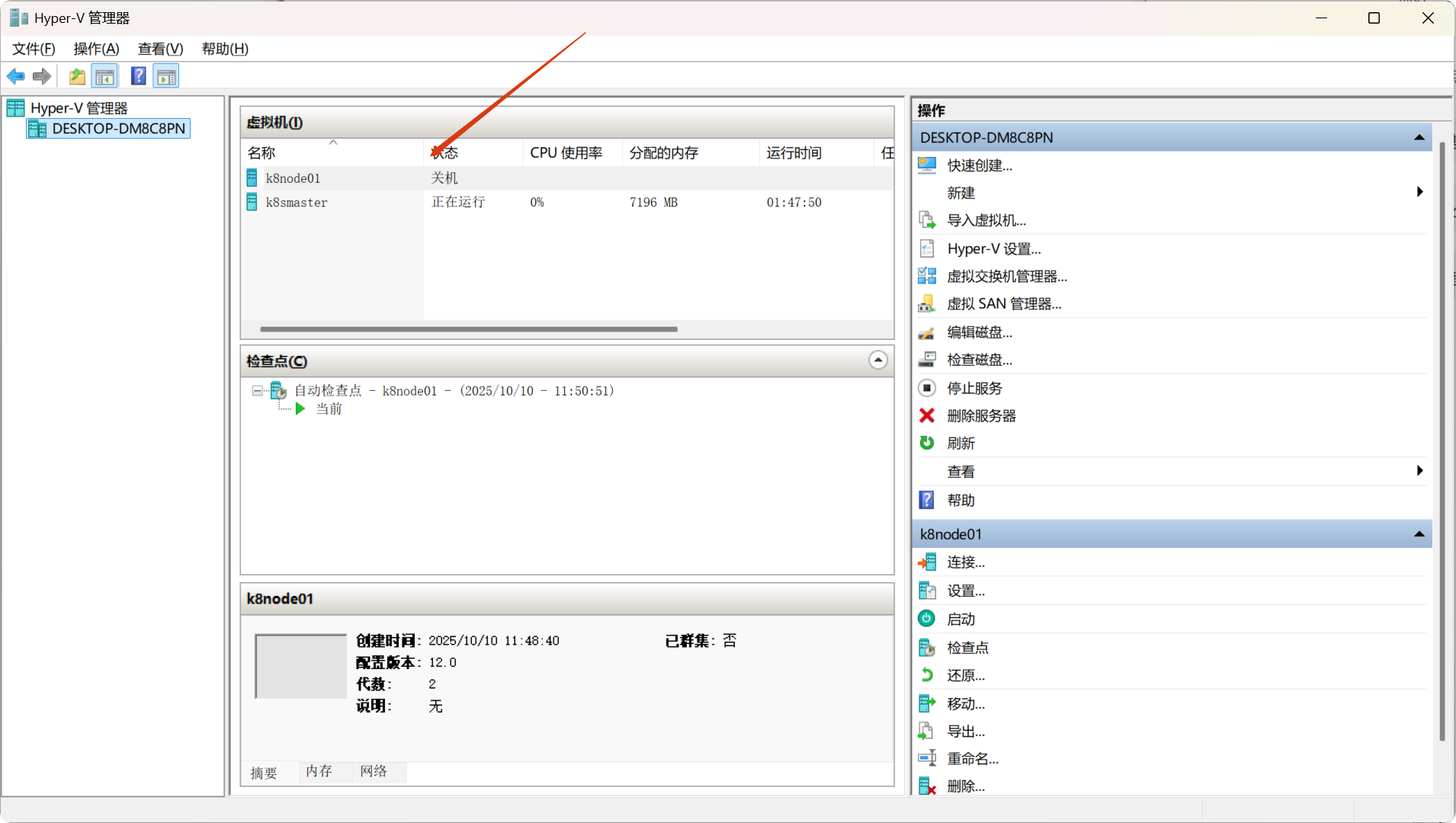Click the green Start power icon
Screen dimensions: 1456x823
tap(927, 619)
